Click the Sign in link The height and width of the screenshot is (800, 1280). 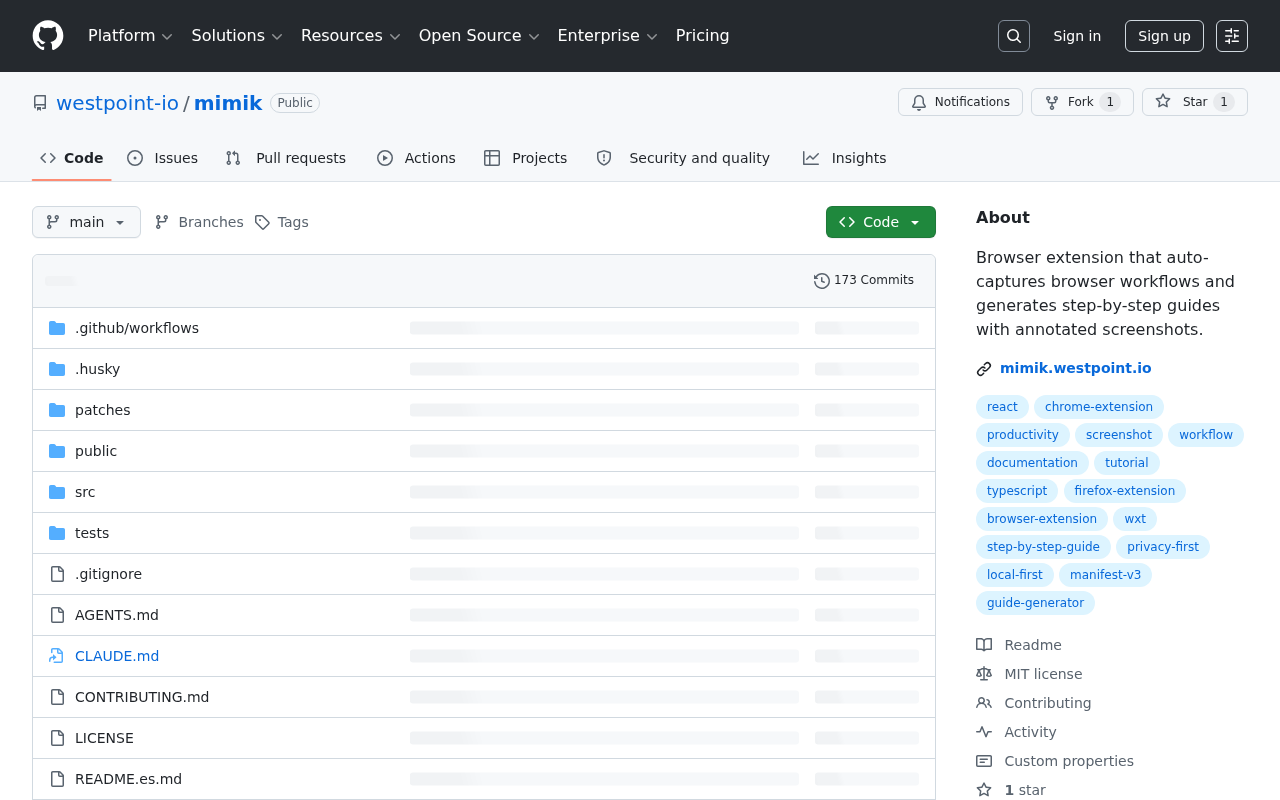click(x=1077, y=36)
